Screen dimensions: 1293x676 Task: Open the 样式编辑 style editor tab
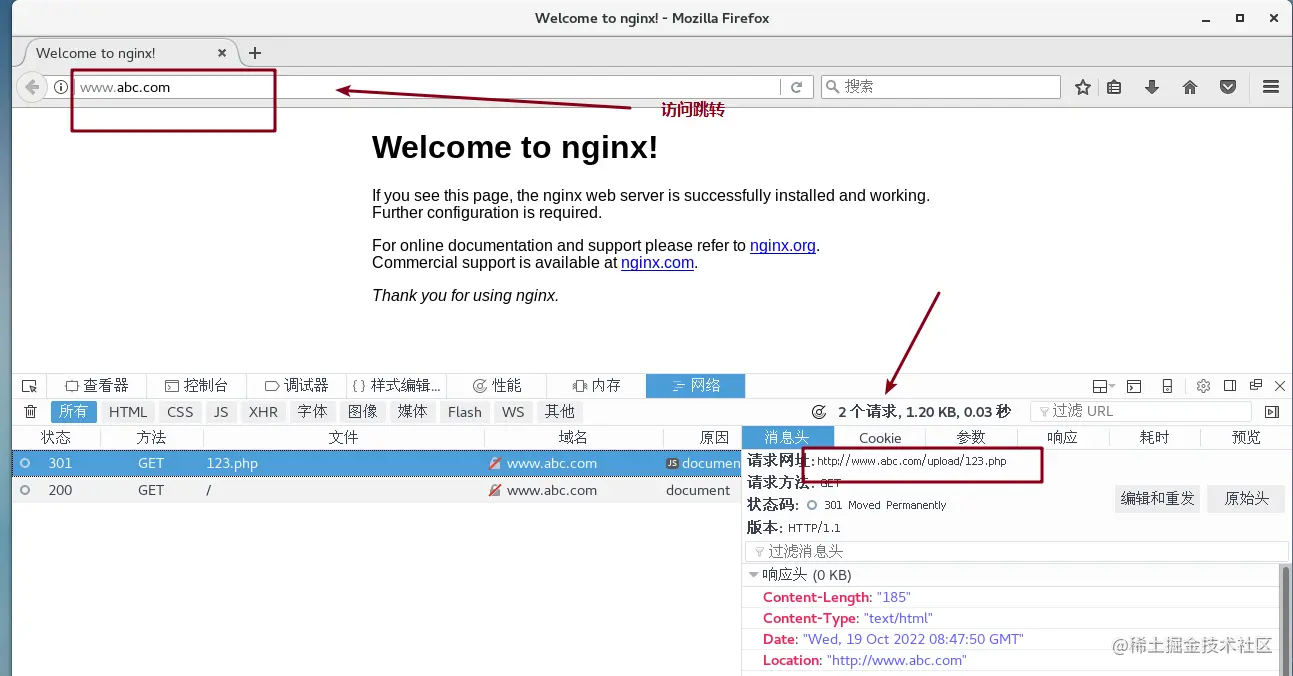click(397, 386)
